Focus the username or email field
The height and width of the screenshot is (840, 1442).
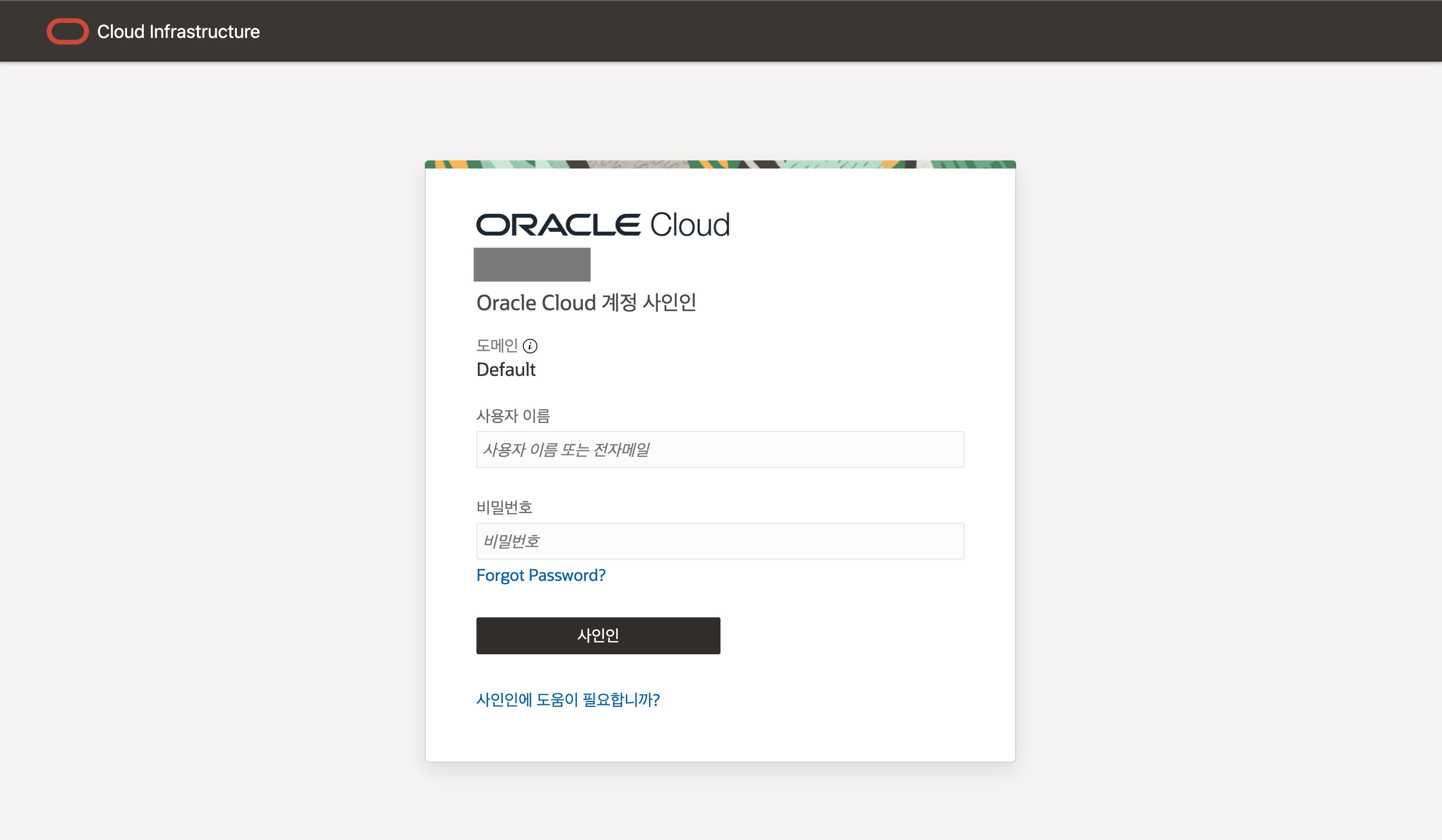tap(720, 449)
